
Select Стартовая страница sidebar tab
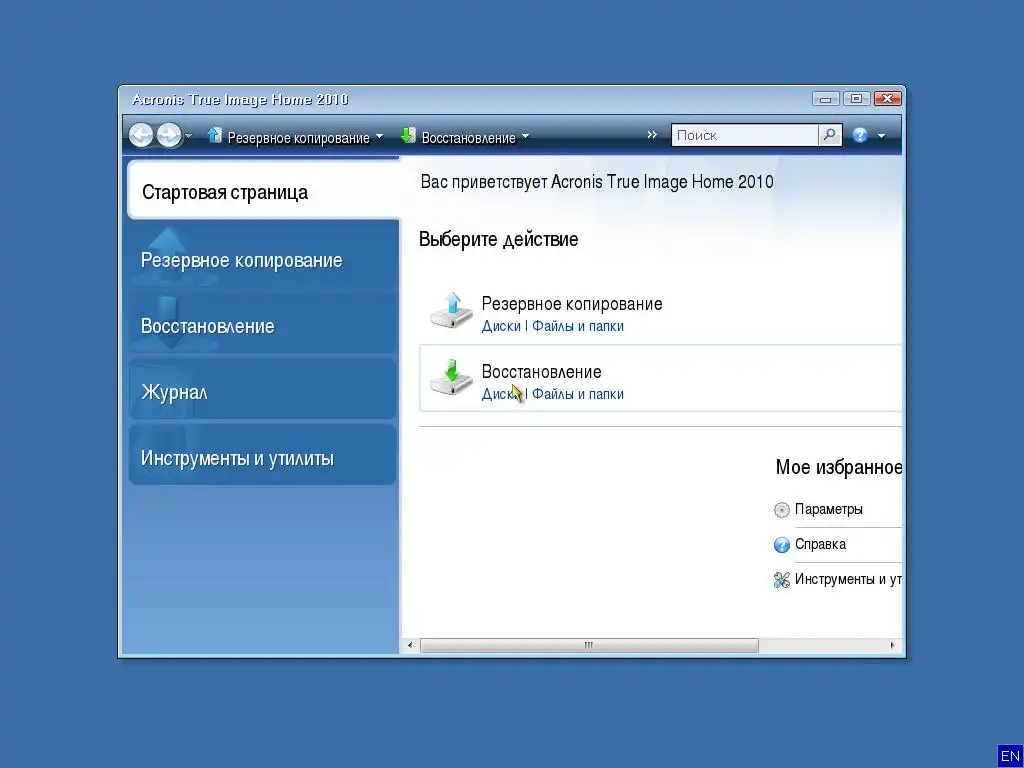tap(263, 190)
